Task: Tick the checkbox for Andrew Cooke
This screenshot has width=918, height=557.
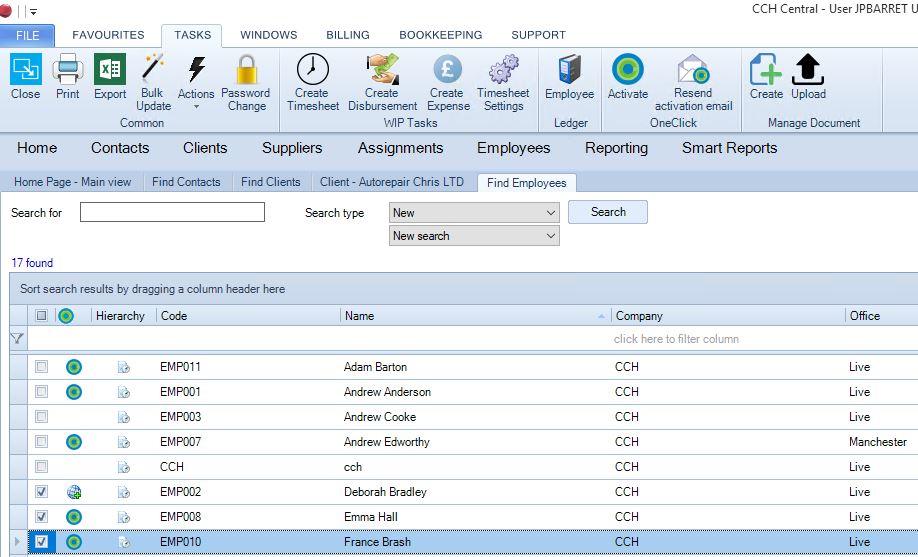Action: 42,416
